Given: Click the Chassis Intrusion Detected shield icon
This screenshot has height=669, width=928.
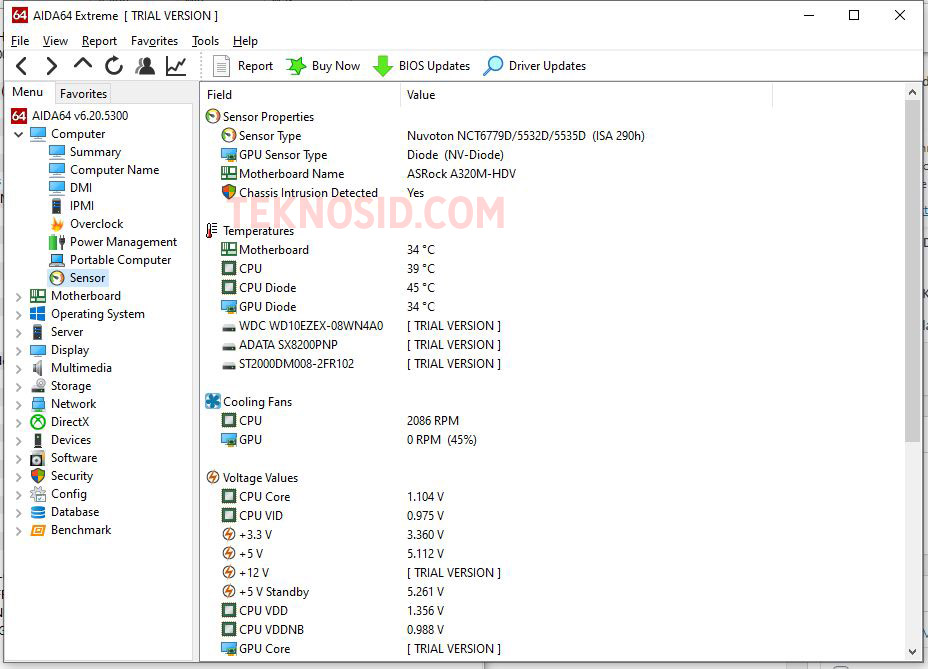Looking at the screenshot, I should tap(228, 192).
